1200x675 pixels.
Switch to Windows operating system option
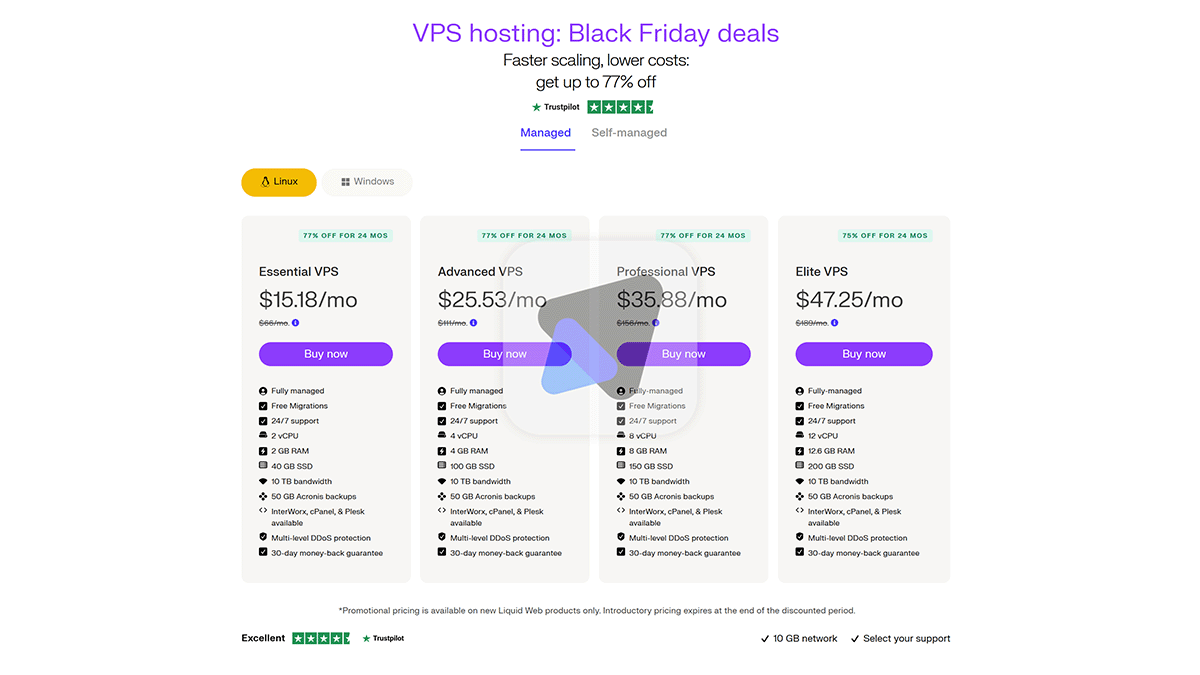click(367, 182)
